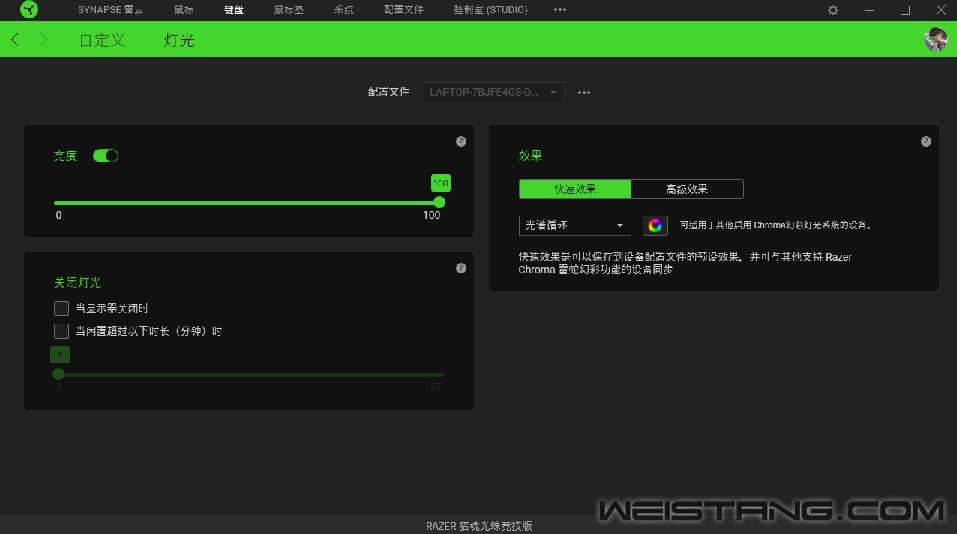
Task: Open the 鼠标 (mouse) tab
Action: click(x=183, y=10)
